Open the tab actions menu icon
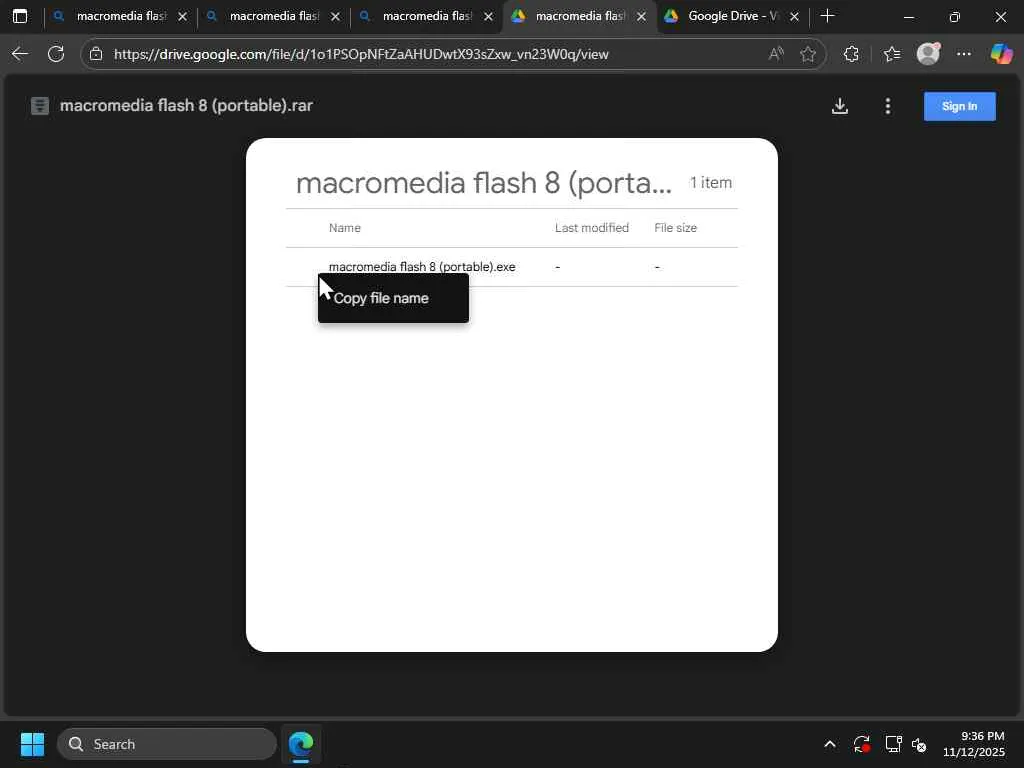This screenshot has width=1024, height=768. [x=20, y=16]
